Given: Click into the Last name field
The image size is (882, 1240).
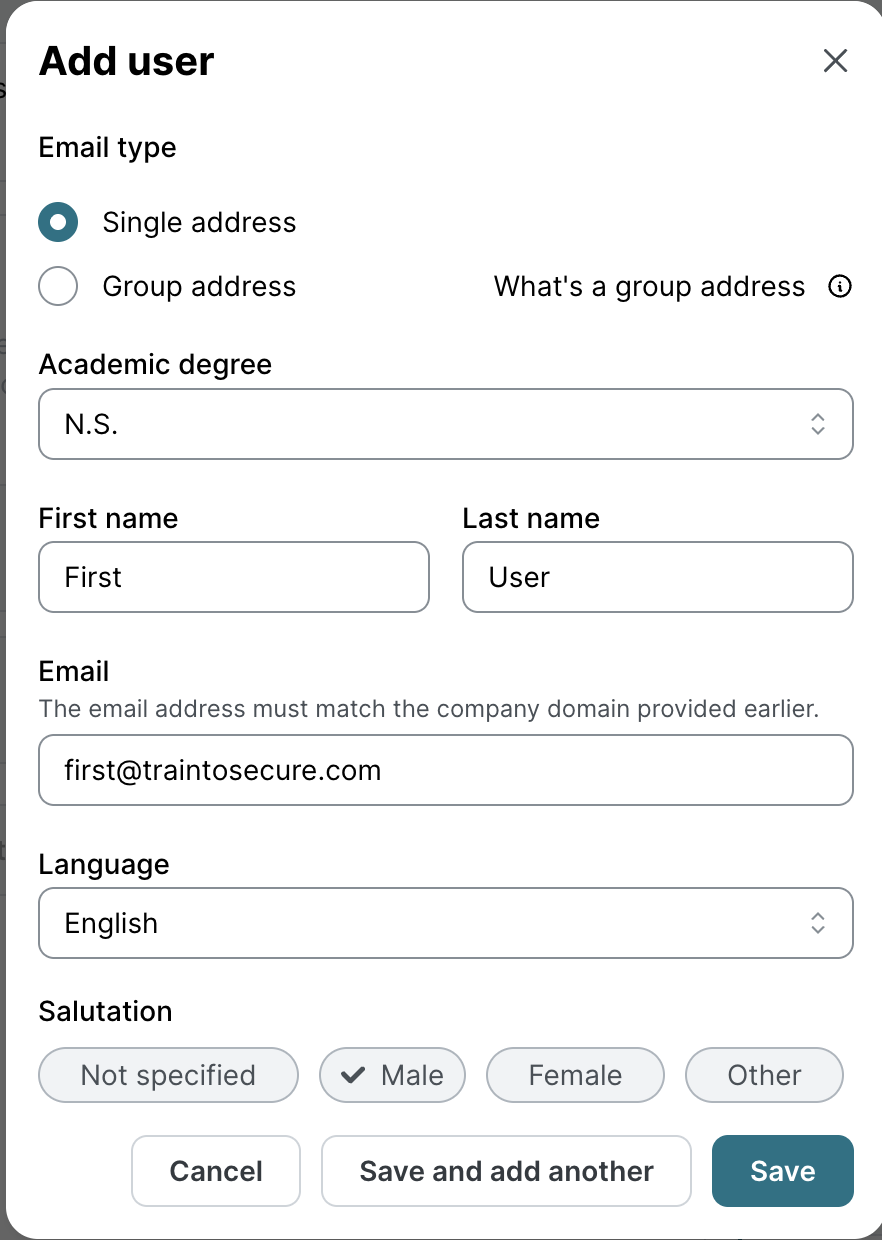Looking at the screenshot, I should coord(657,577).
